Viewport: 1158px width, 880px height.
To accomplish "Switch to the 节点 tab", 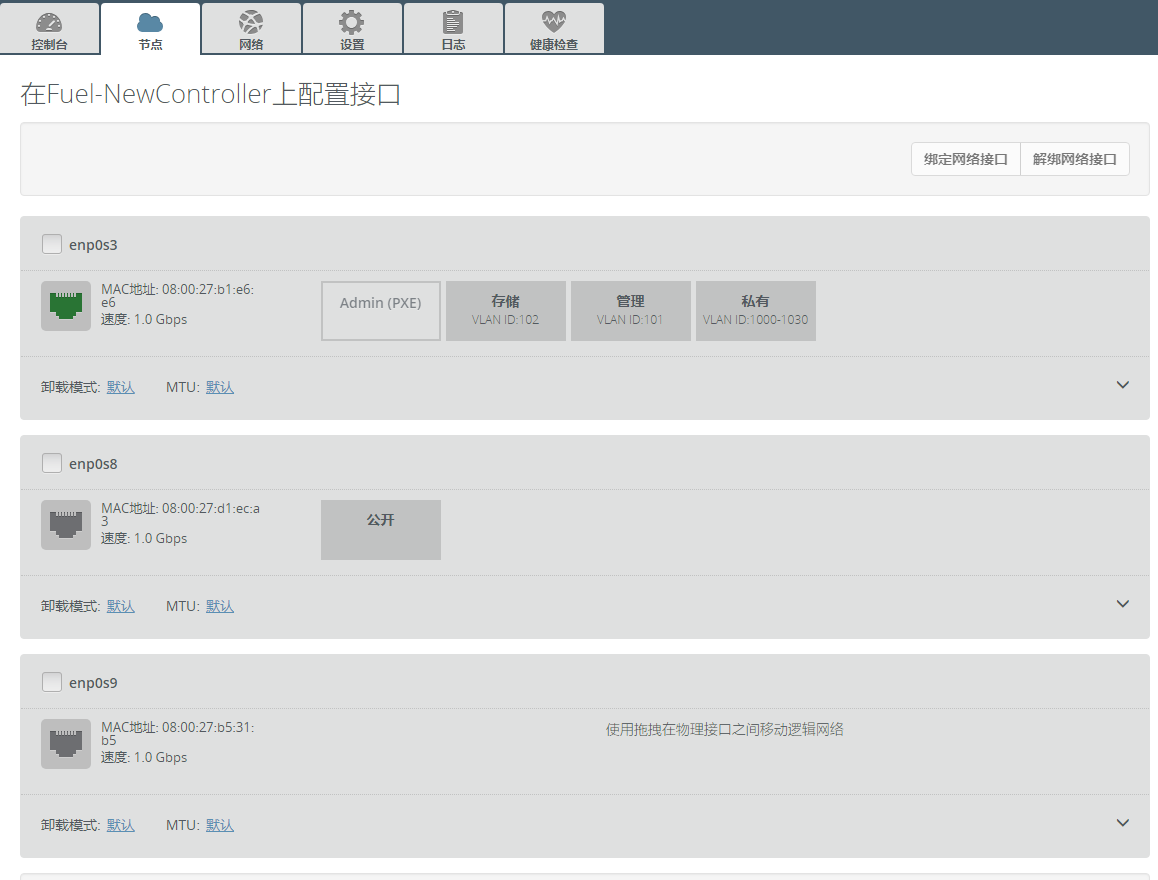I will [x=150, y=27].
